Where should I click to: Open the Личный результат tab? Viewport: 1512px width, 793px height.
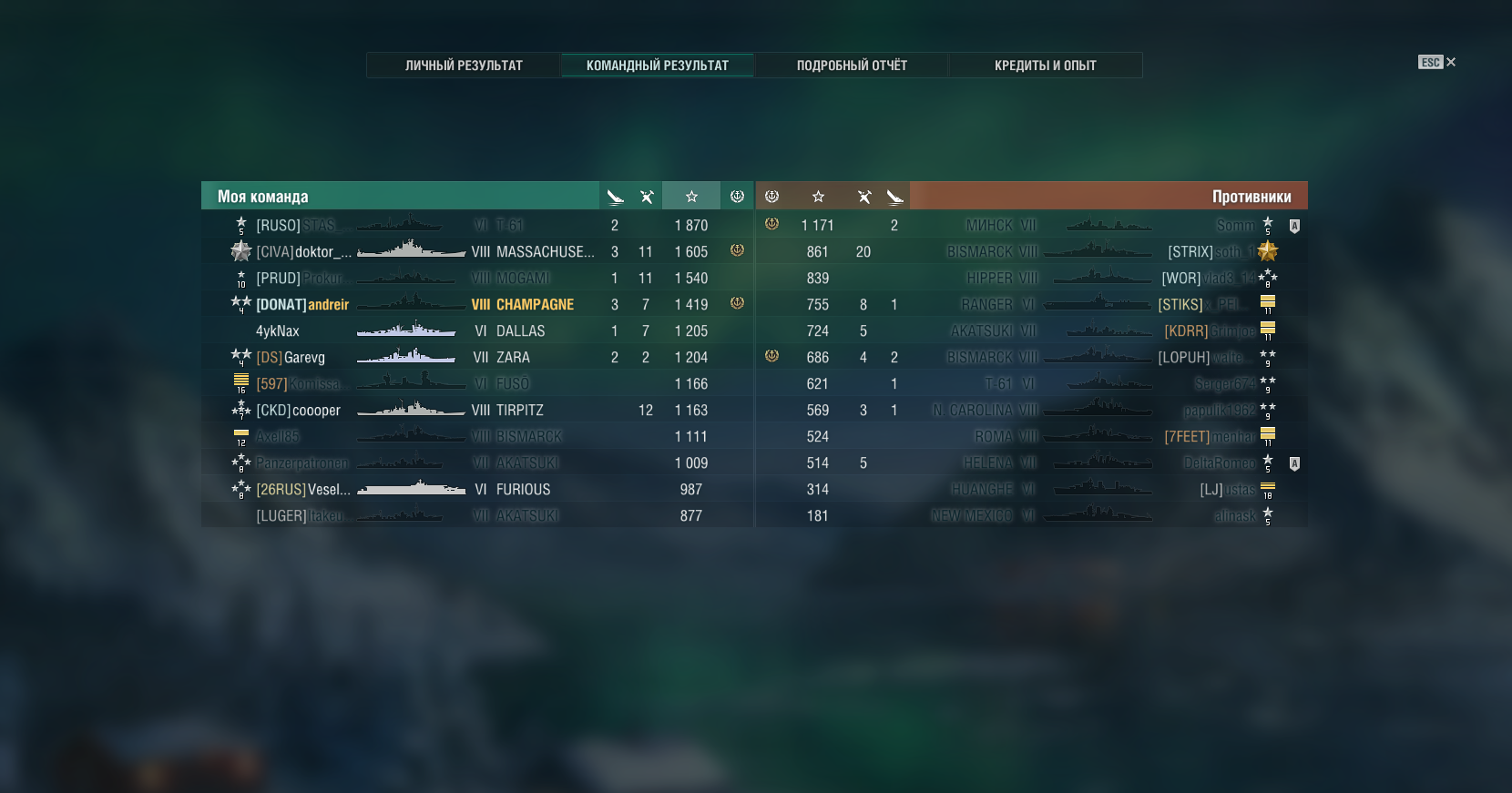pyautogui.click(x=464, y=66)
